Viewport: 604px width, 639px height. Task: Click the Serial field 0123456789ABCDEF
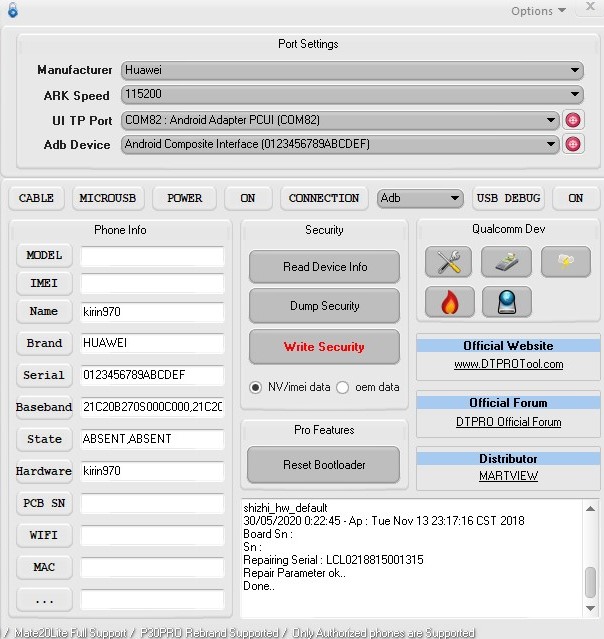[x=152, y=375]
